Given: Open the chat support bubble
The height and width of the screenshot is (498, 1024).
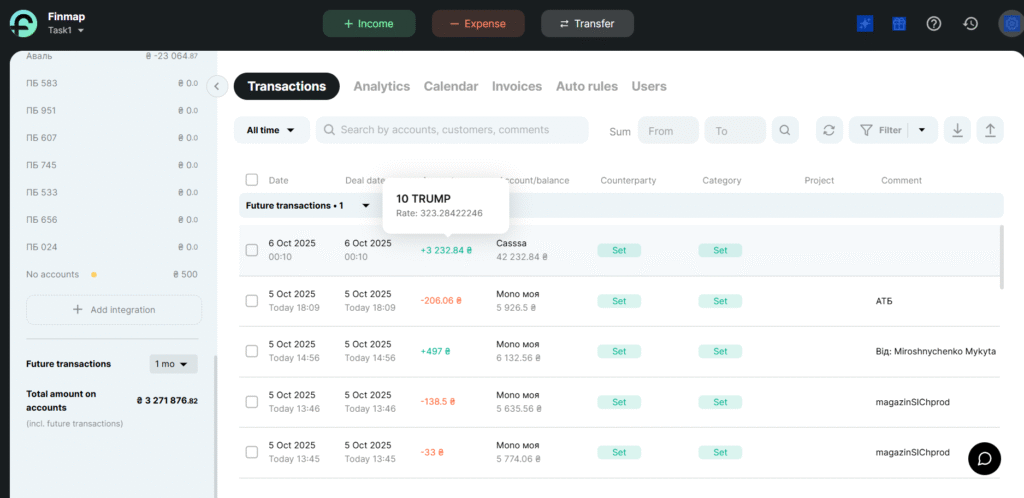Looking at the screenshot, I should (984, 458).
